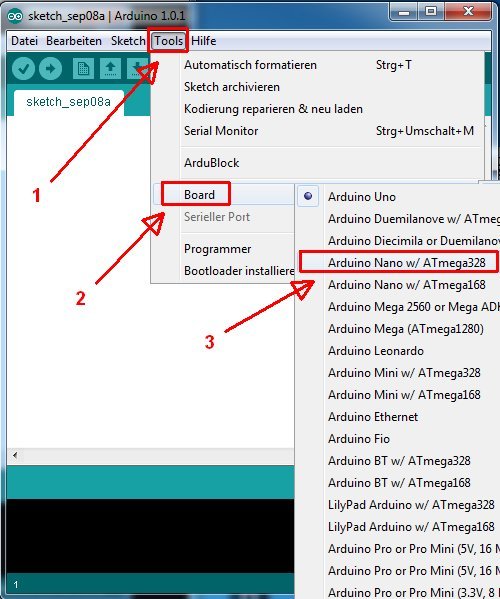The image size is (500, 599).
Task: Click the horizontal scrollbar left arrow
Action: [x=15, y=455]
